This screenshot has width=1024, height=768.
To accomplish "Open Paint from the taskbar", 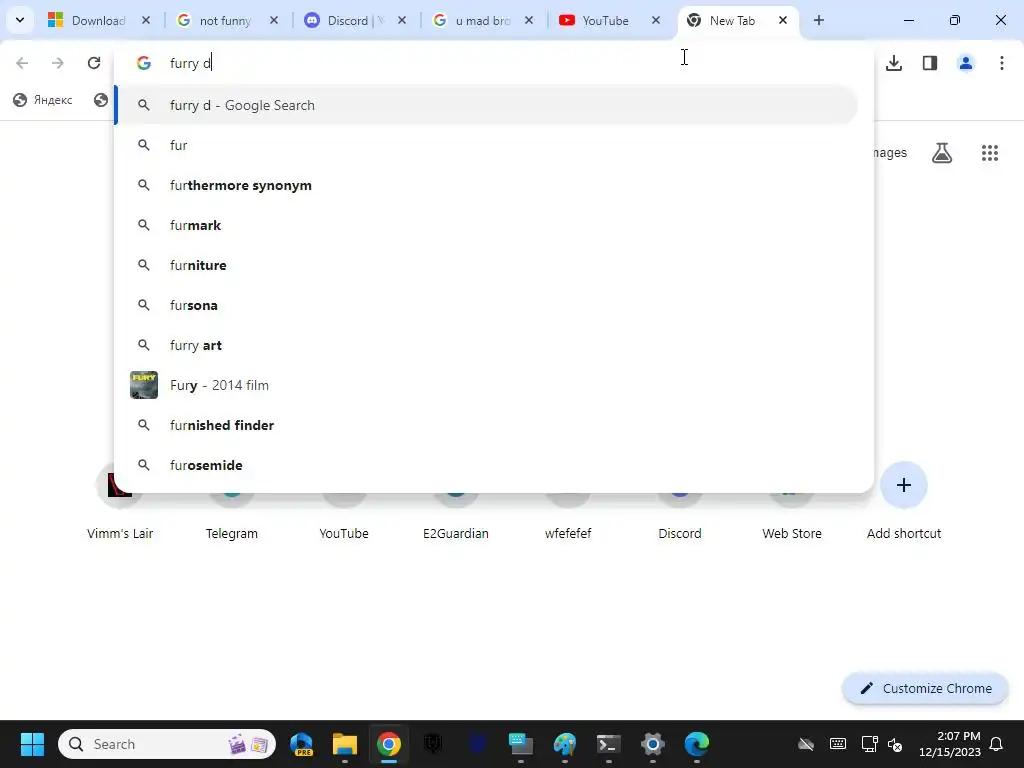I will [565, 744].
